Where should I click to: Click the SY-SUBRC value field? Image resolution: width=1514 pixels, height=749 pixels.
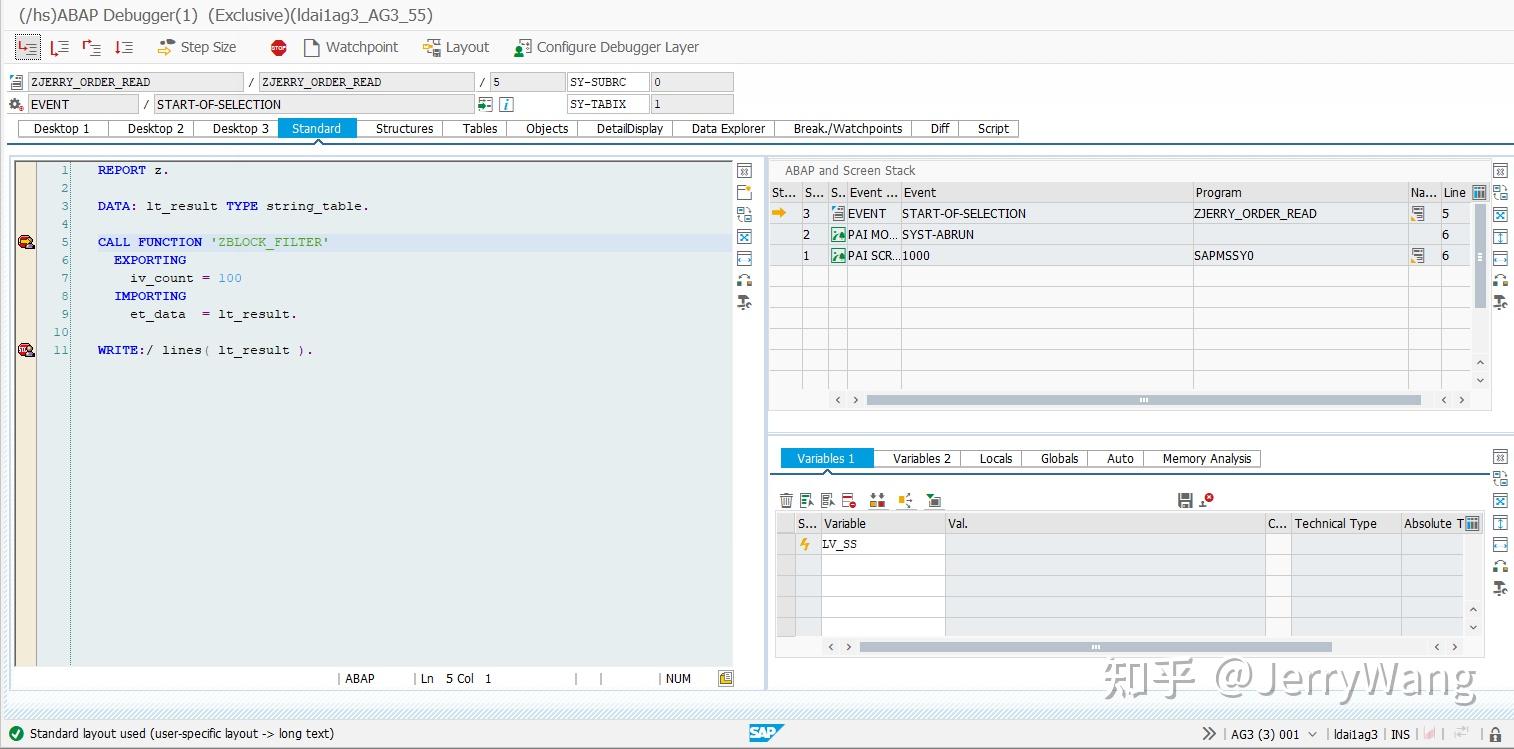click(692, 81)
